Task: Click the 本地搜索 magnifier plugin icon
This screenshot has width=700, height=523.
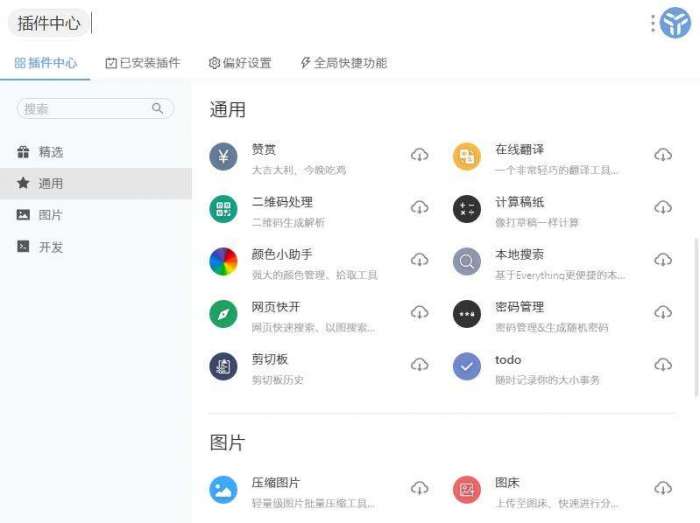Action: 467,261
